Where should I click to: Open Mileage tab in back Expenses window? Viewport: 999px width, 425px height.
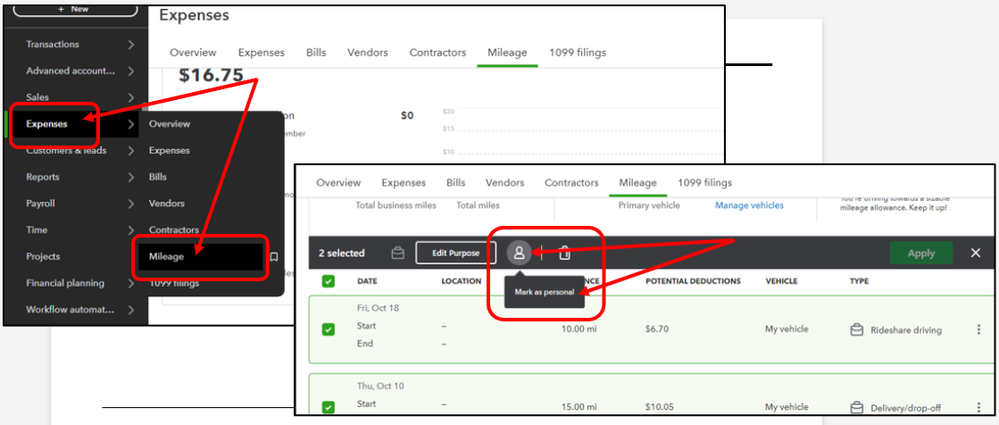507,53
